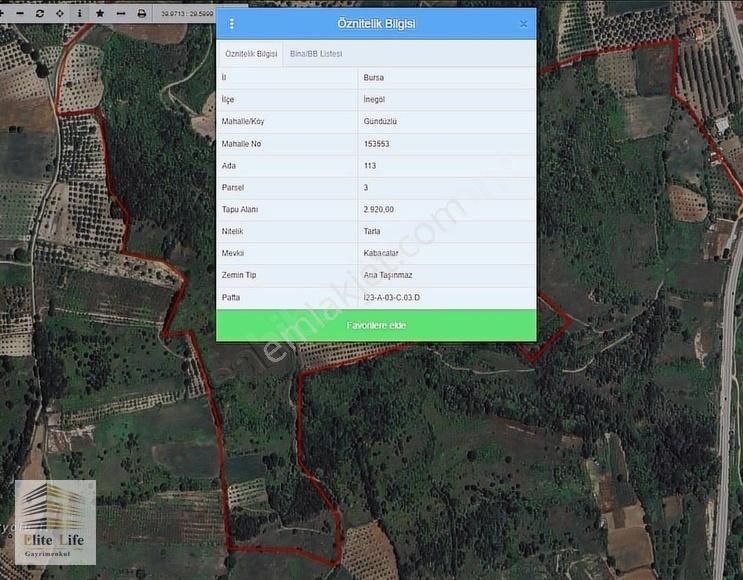Select the İnegöl district value
Screen dimensions: 743x580
pos(374,100)
